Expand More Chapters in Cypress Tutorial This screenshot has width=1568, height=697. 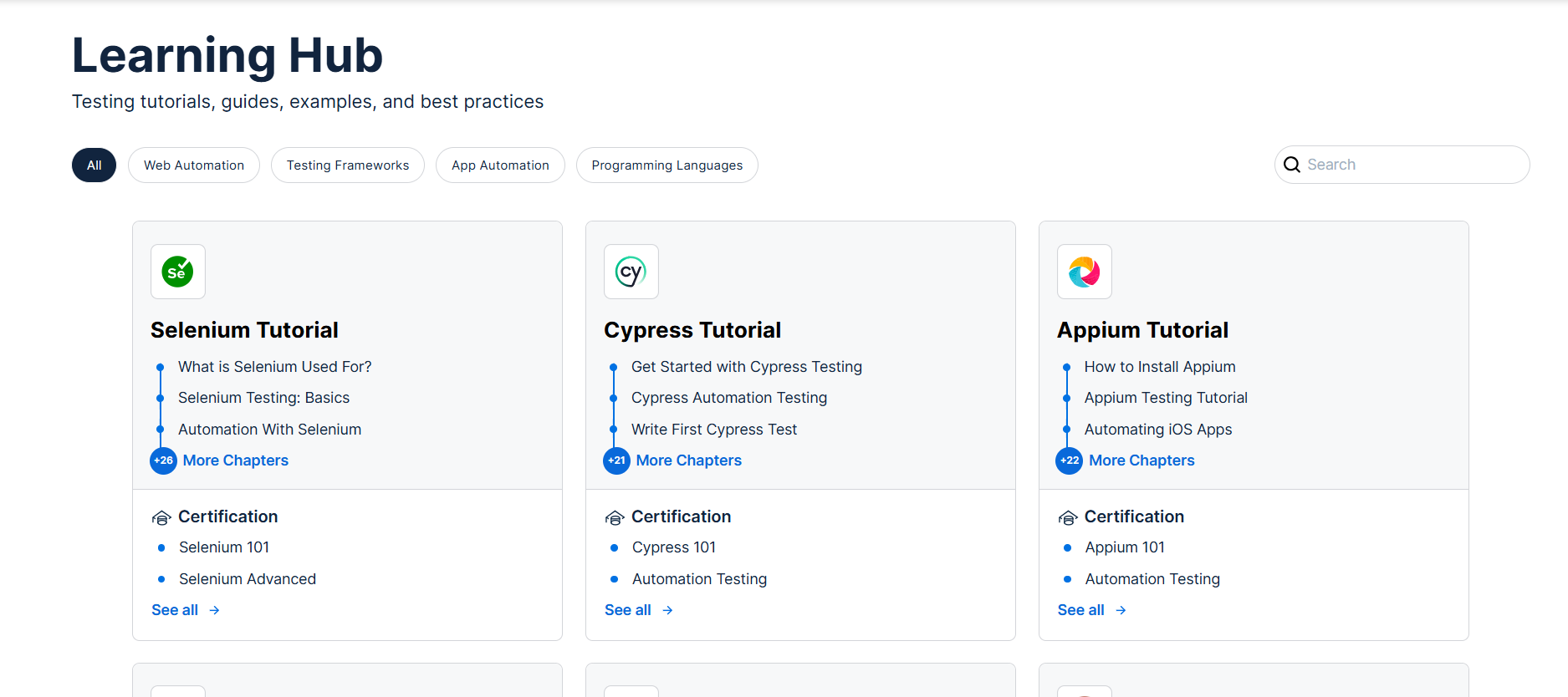pyautogui.click(x=688, y=460)
